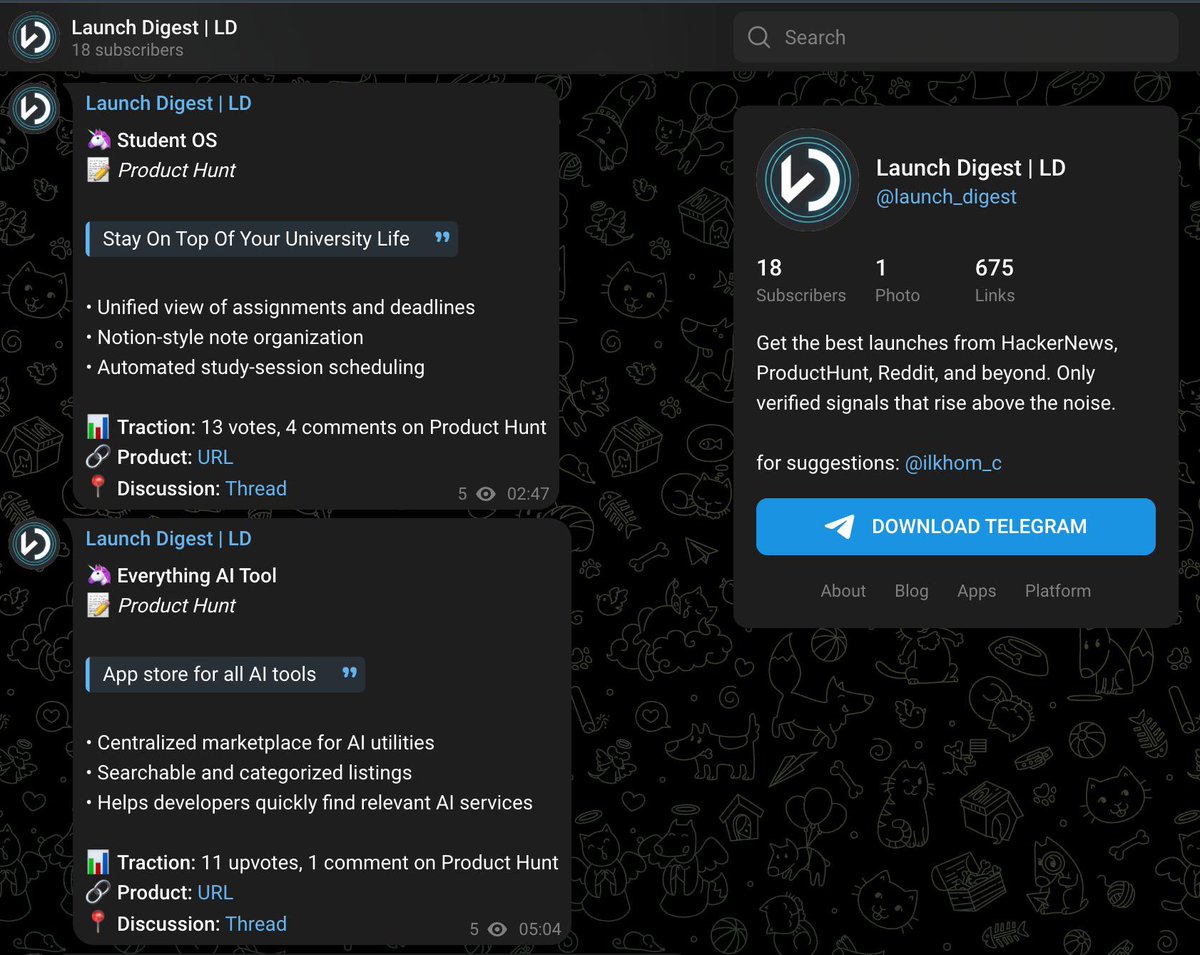Click the red pin emoji in Student OS post
Image resolution: width=1200 pixels, height=955 pixels.
tap(98, 488)
